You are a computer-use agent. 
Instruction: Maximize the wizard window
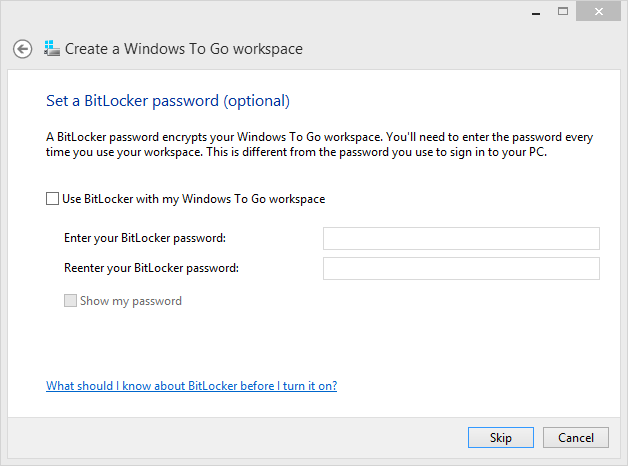coord(563,12)
